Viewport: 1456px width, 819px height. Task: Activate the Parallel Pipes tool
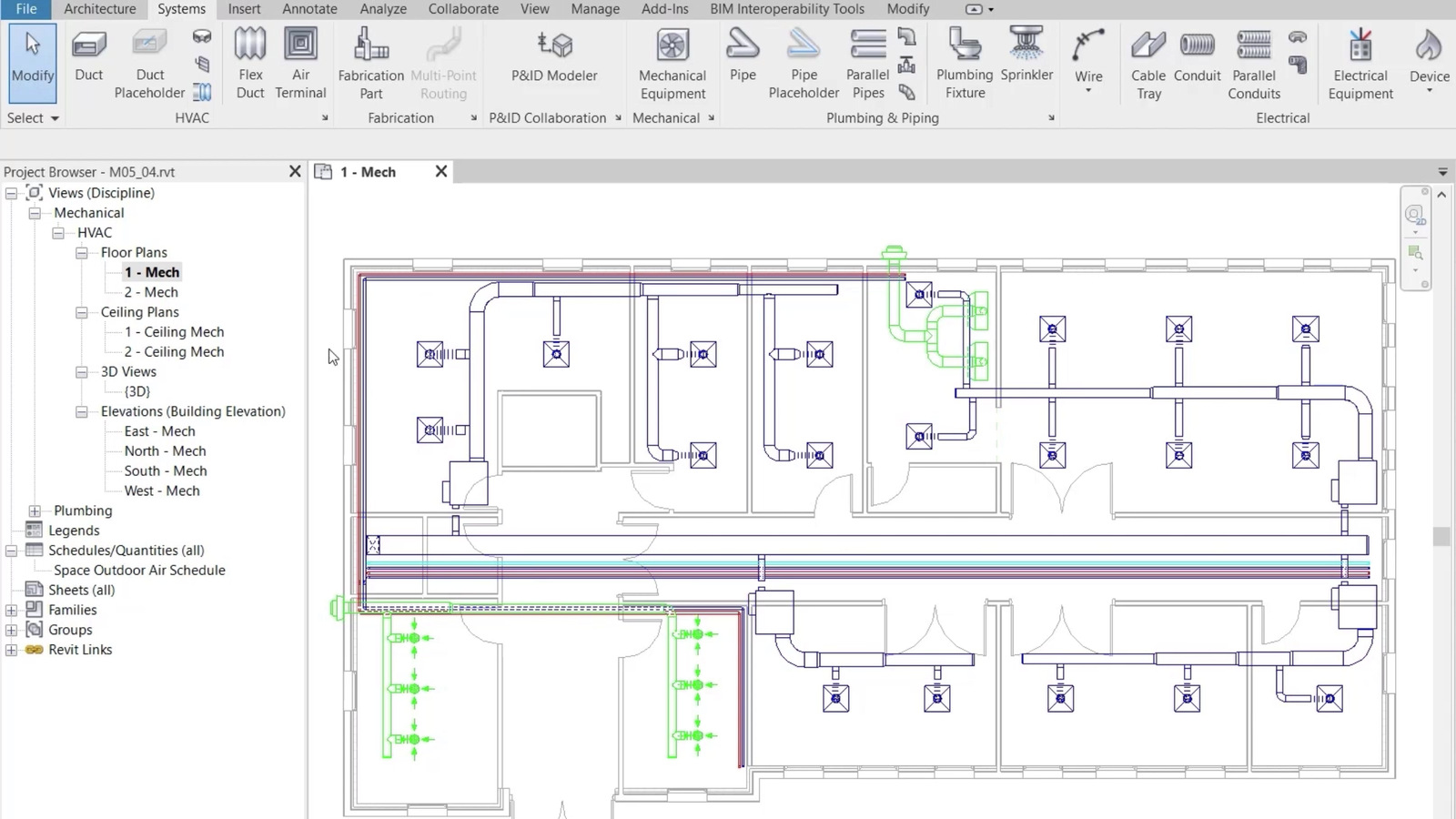pyautogui.click(x=868, y=64)
